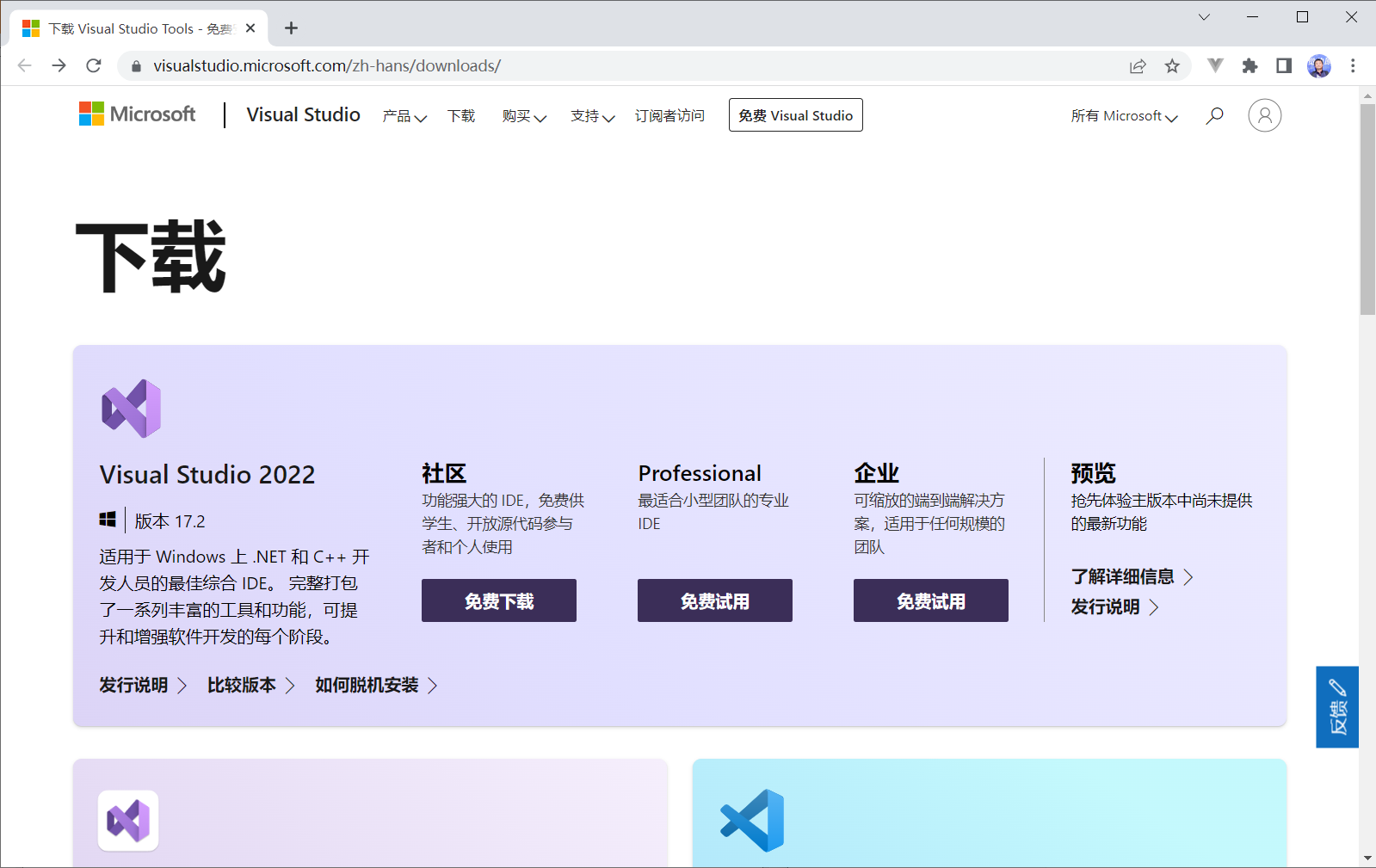The height and width of the screenshot is (868, 1376).
Task: Click the Microsoft logo
Action: point(138,114)
